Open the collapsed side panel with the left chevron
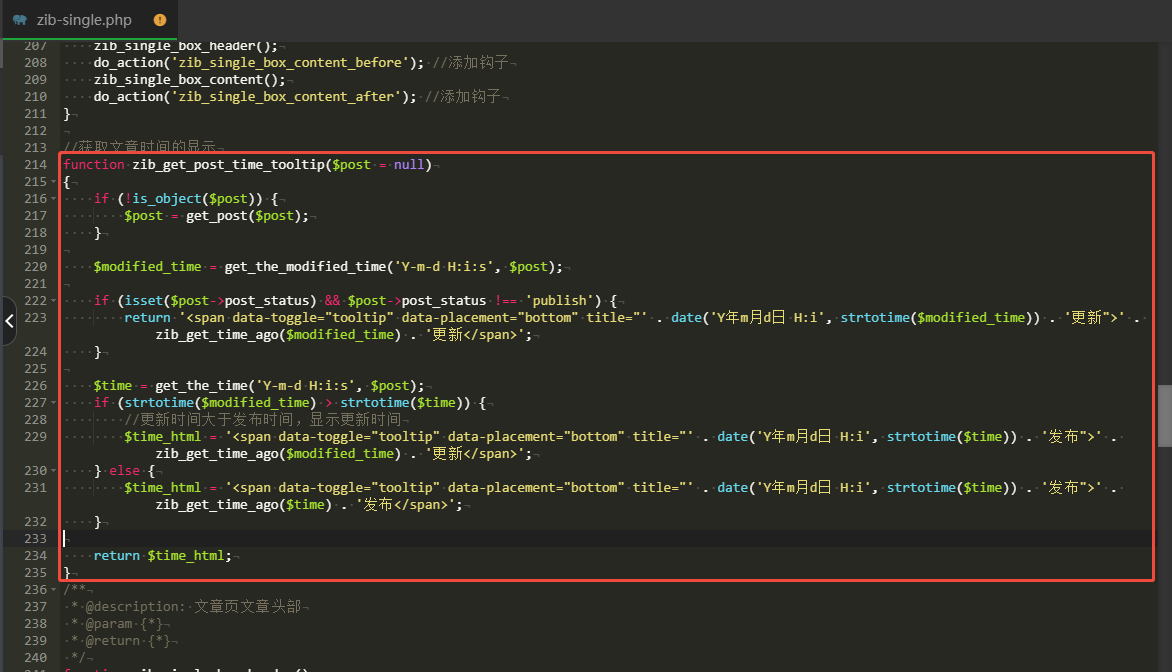The image size is (1172, 672). point(9,321)
